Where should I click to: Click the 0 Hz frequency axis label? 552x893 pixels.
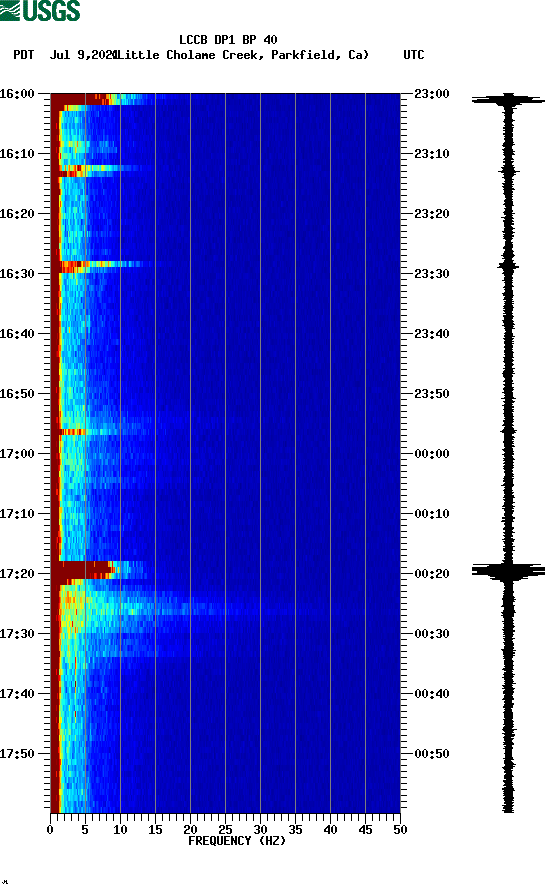coord(50,830)
